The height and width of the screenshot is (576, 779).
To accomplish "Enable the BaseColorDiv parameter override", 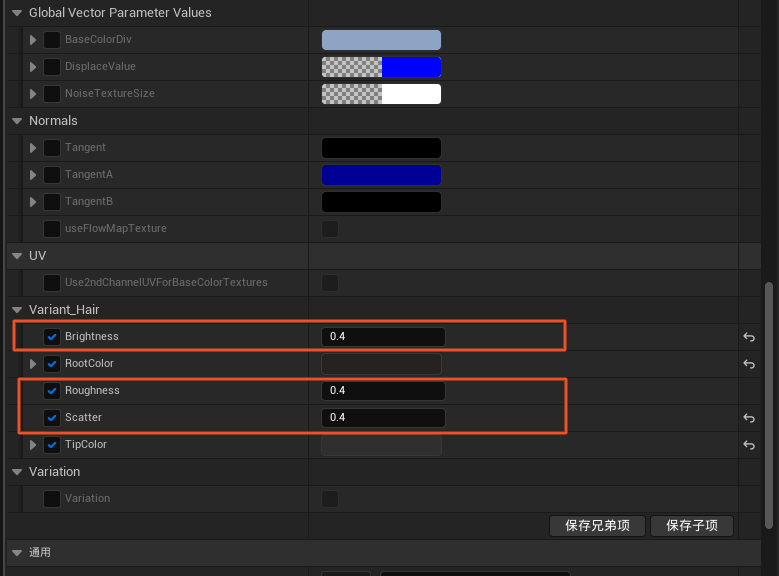I will 52,40.
